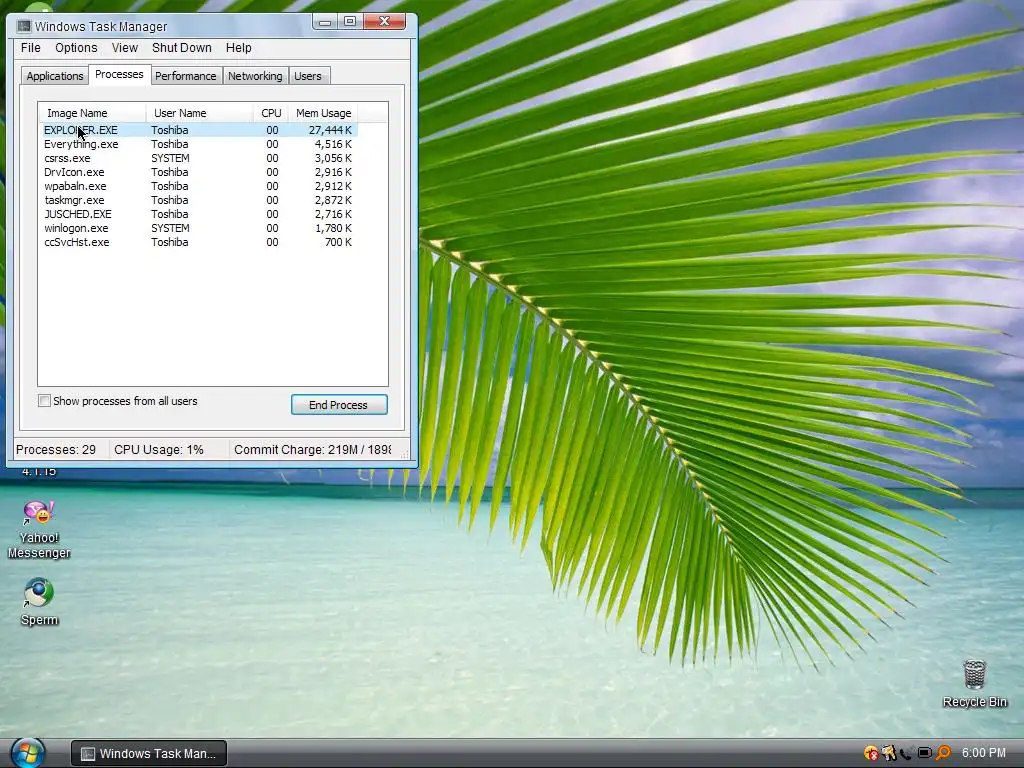The image size is (1024, 768).
Task: Switch to the Networking tab
Action: pyautogui.click(x=255, y=76)
